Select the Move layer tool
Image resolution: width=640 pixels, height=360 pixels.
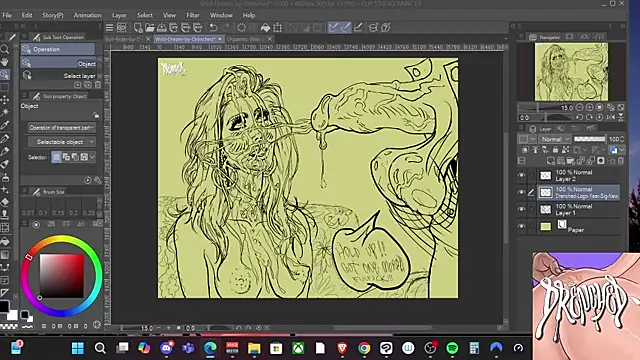point(5,100)
